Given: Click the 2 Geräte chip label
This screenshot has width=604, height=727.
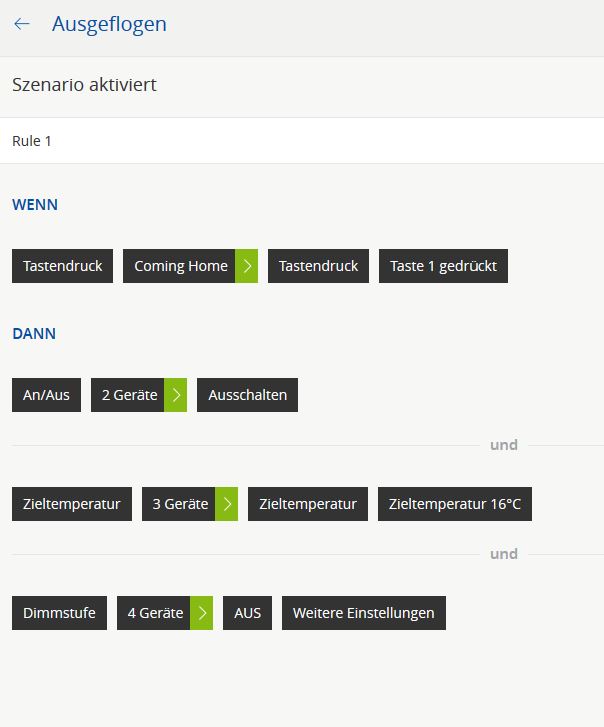Looking at the screenshot, I should tap(127, 395).
